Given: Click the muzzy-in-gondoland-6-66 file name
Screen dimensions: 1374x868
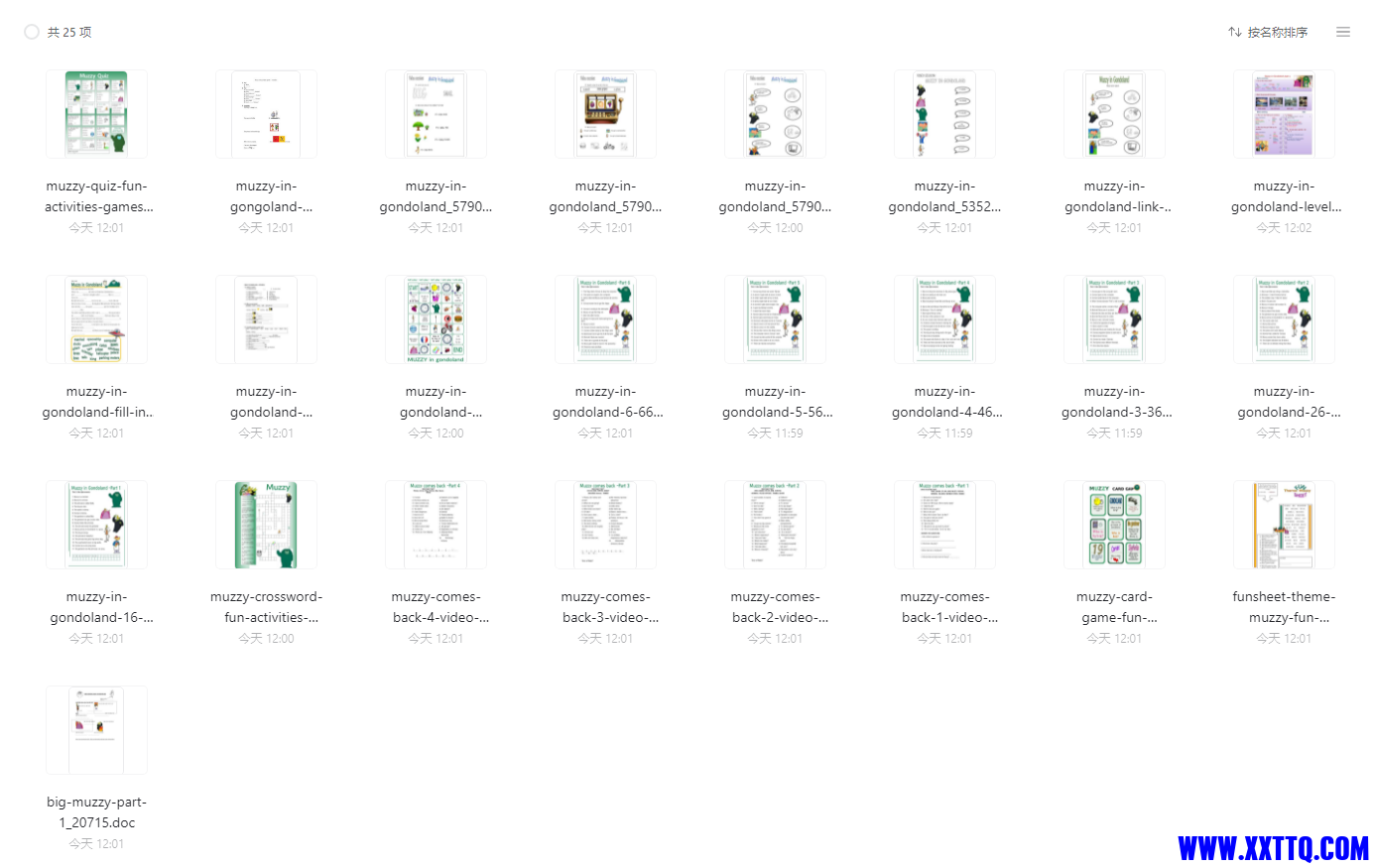Looking at the screenshot, I should (605, 402).
